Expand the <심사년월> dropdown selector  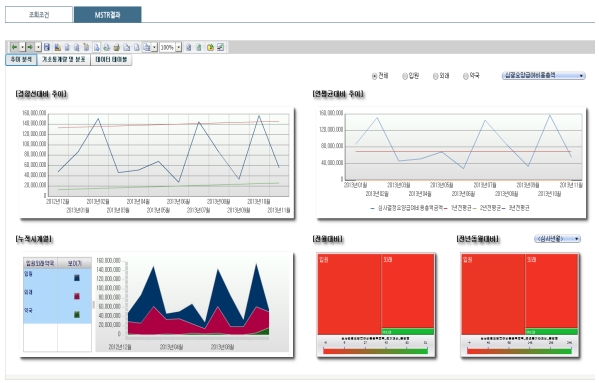pyautogui.click(x=557, y=239)
